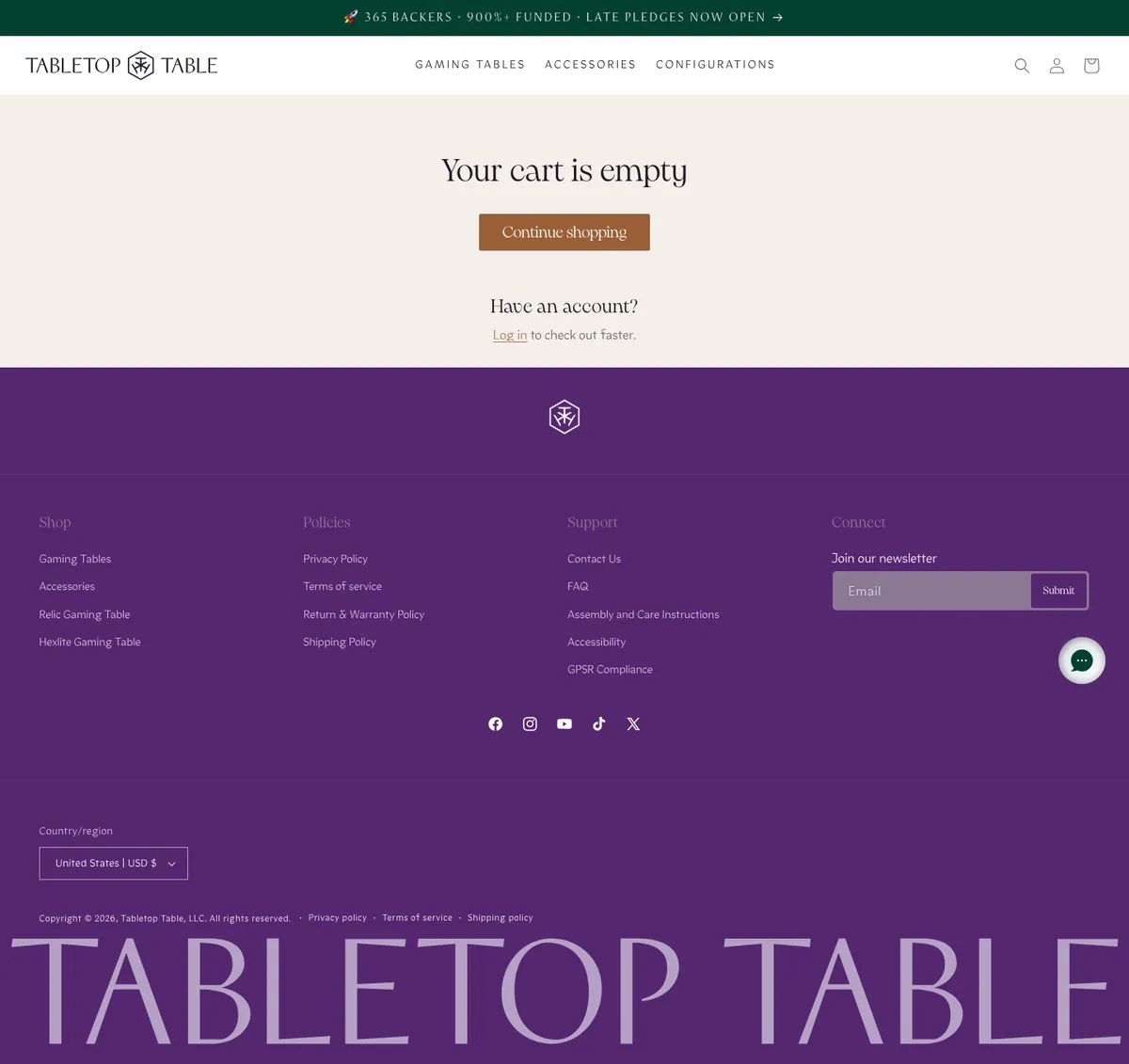Open the footer Gaming Tables link
Screen dimensions: 1129x1064
tap(75, 559)
